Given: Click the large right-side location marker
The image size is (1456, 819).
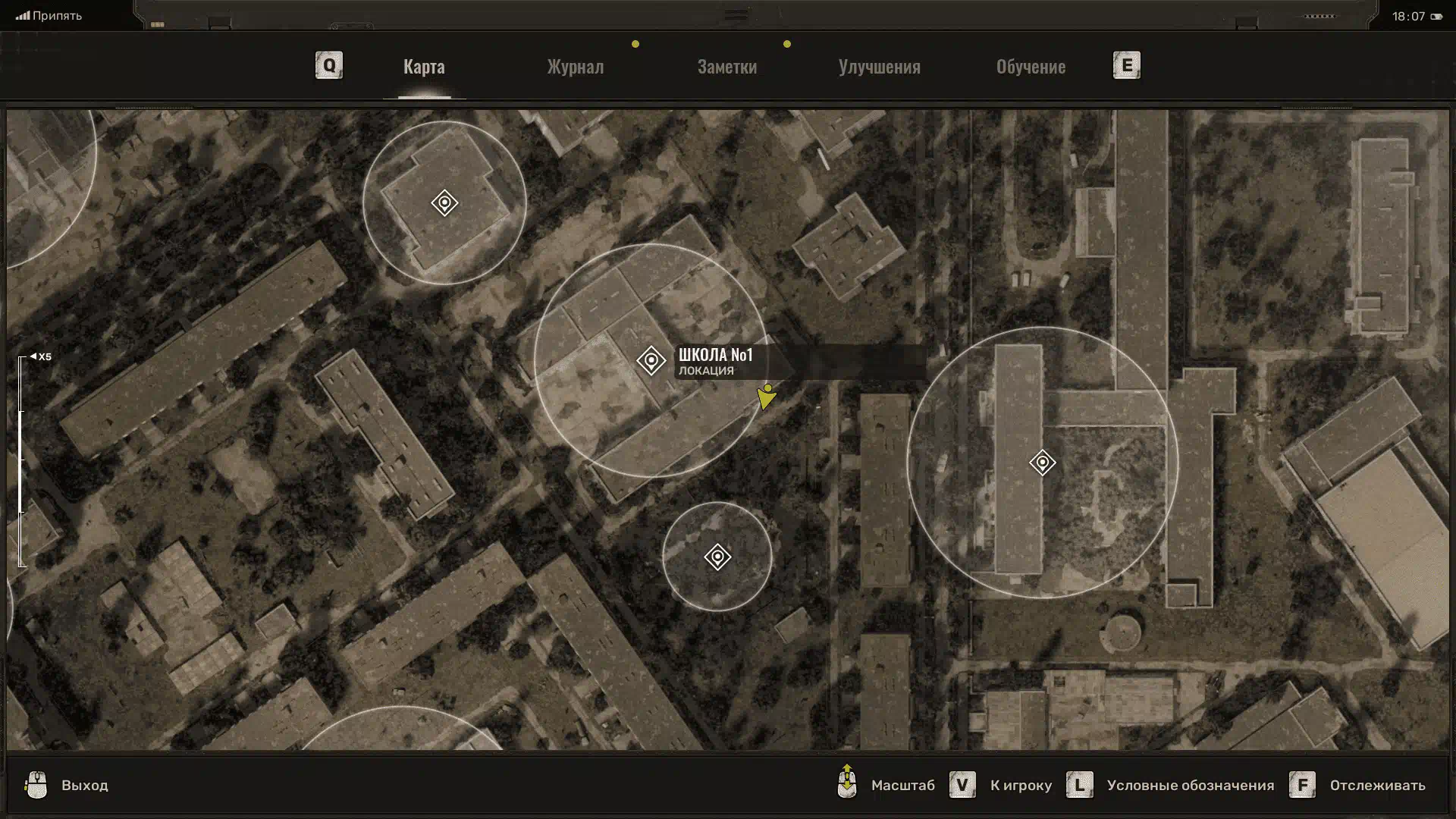Looking at the screenshot, I should [1042, 463].
